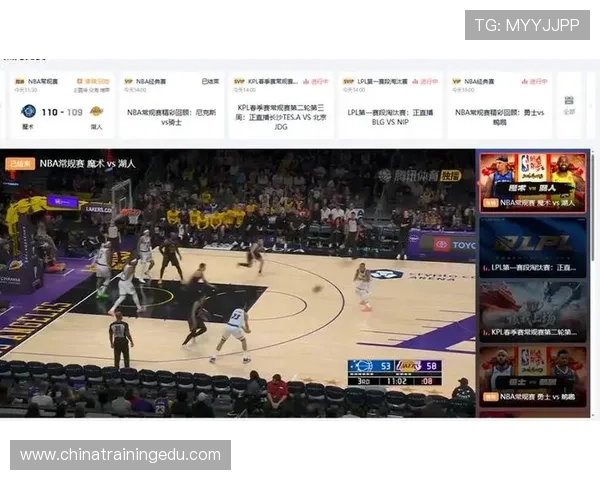Viewport: 600px width, 480px height.
Task: Open the KPL春季赛 TES.A VS 北京JDG card
Action: [x=281, y=105]
